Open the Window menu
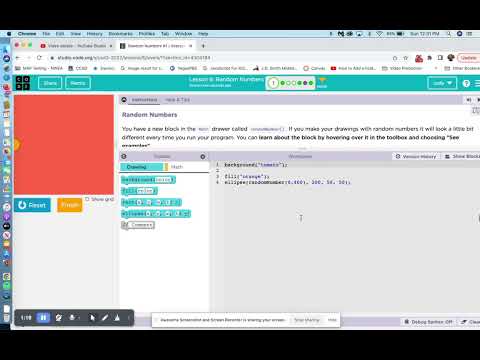Viewport: 480px width, 360px height. click(183, 34)
